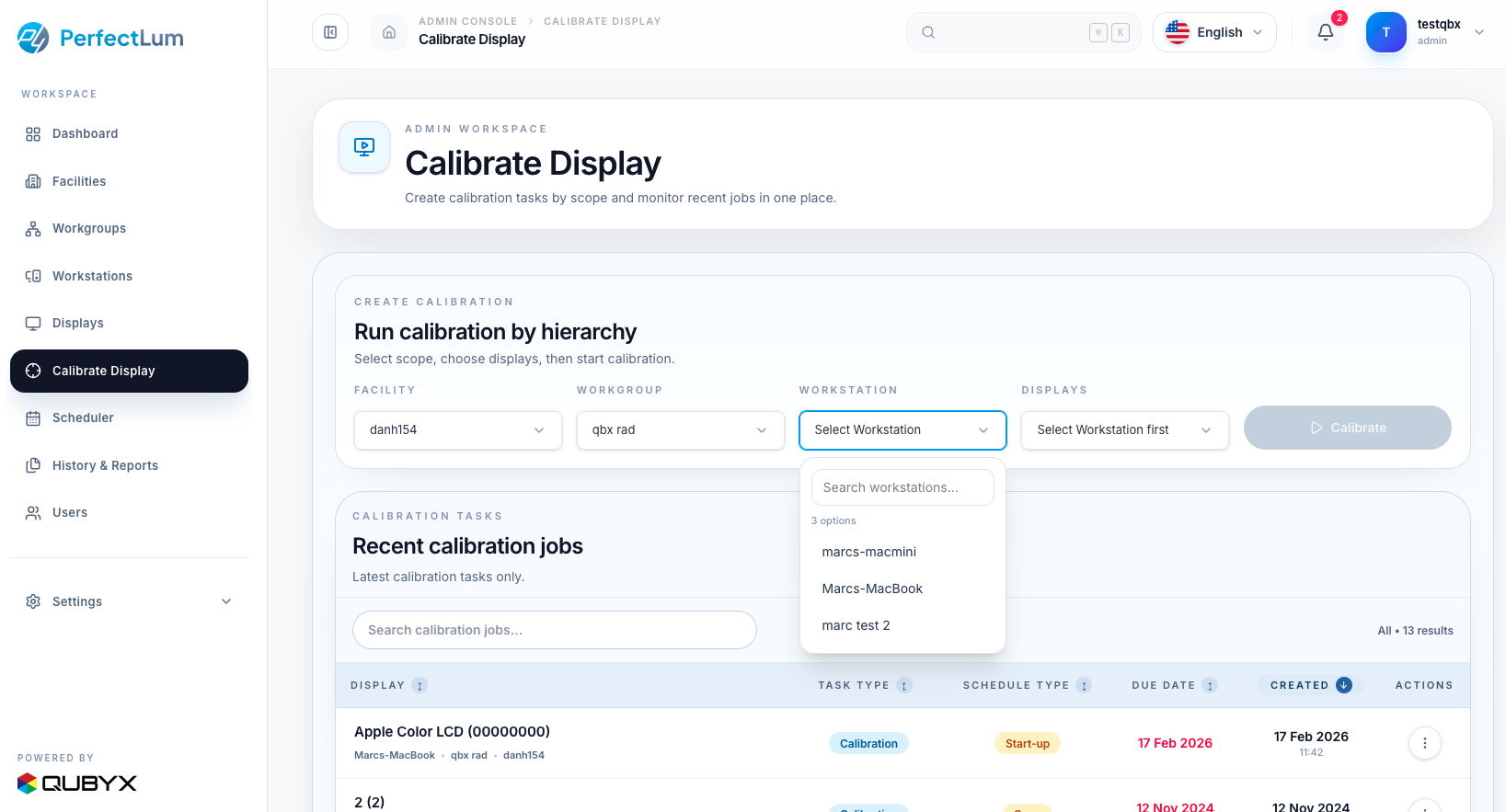
Task: Toggle sort on Due Date column
Action: click(x=1210, y=685)
